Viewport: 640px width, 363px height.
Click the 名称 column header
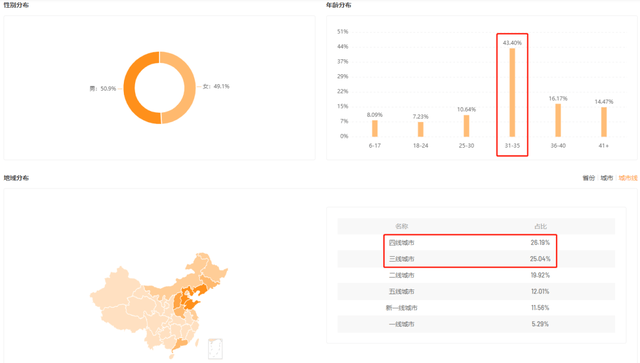coord(402,226)
